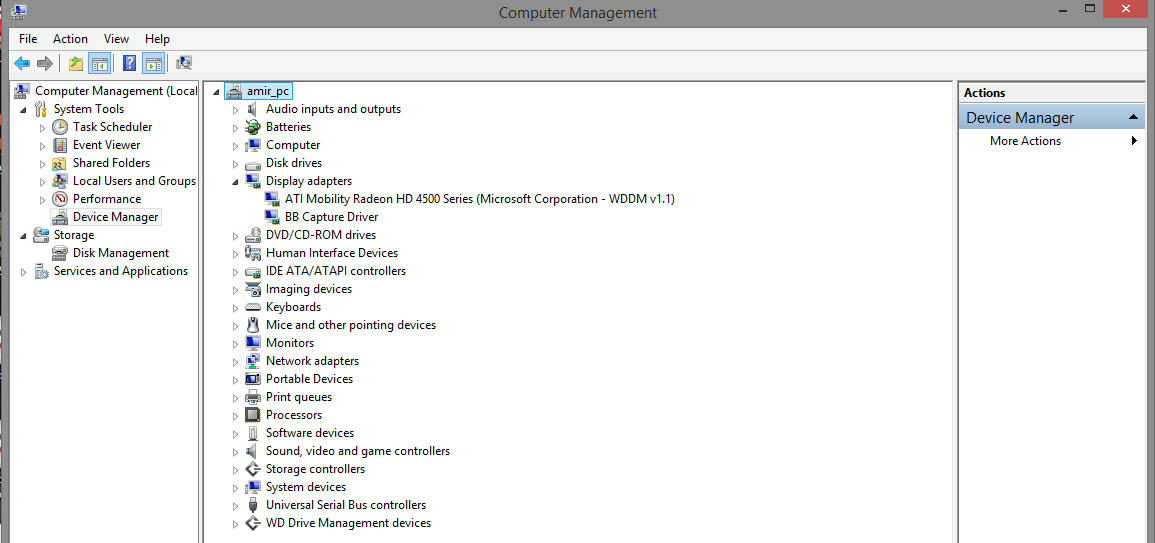Click Human Interface Devices icon
This screenshot has width=1155, height=543.
click(x=253, y=253)
